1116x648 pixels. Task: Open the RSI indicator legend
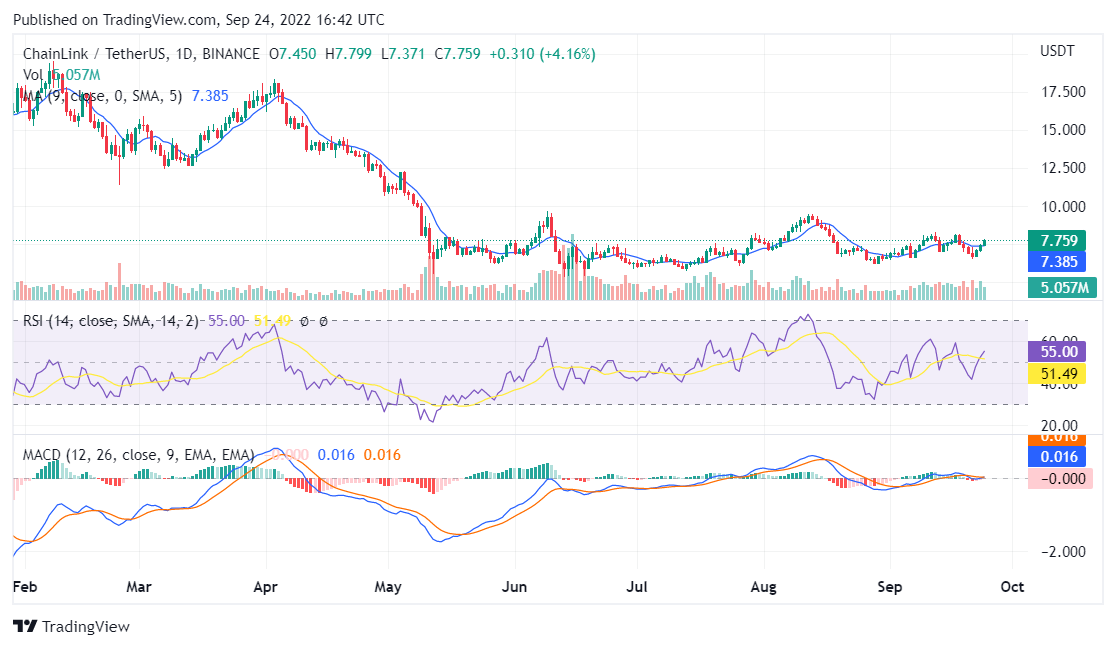coord(111,321)
